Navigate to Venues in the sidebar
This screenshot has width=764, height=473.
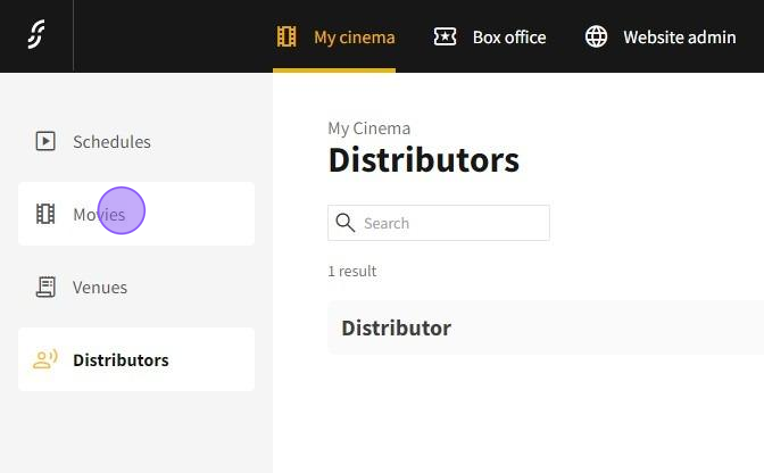[x=100, y=287]
